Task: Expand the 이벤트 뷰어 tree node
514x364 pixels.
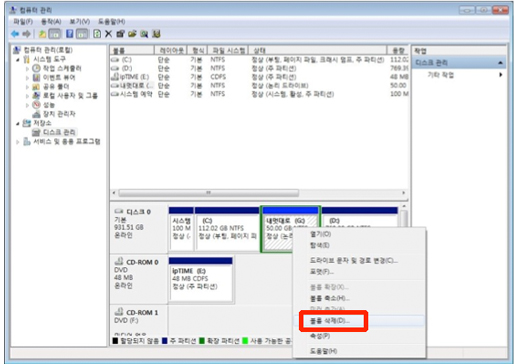Action: click(x=27, y=78)
